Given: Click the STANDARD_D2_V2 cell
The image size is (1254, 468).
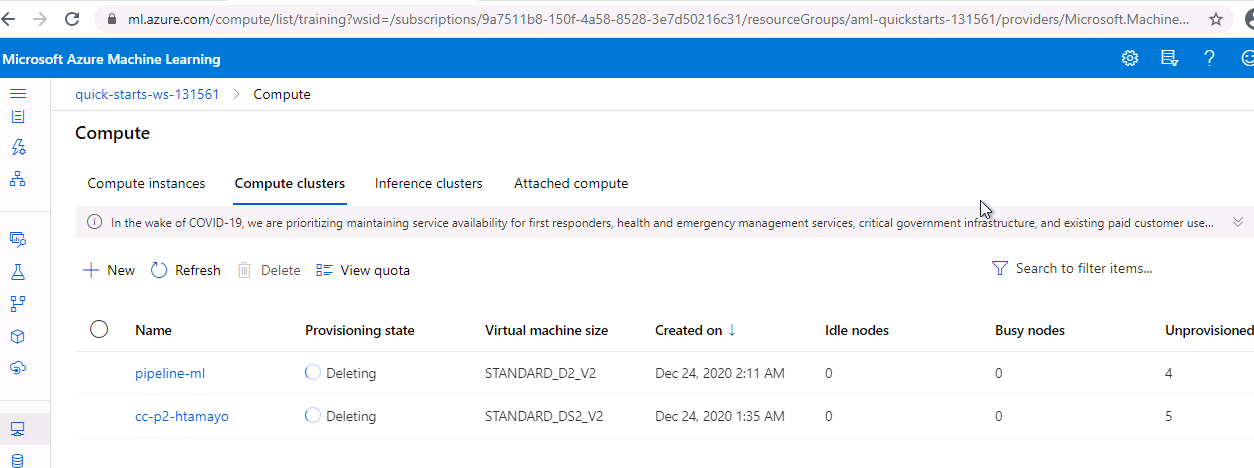Looking at the screenshot, I should (x=540, y=373).
